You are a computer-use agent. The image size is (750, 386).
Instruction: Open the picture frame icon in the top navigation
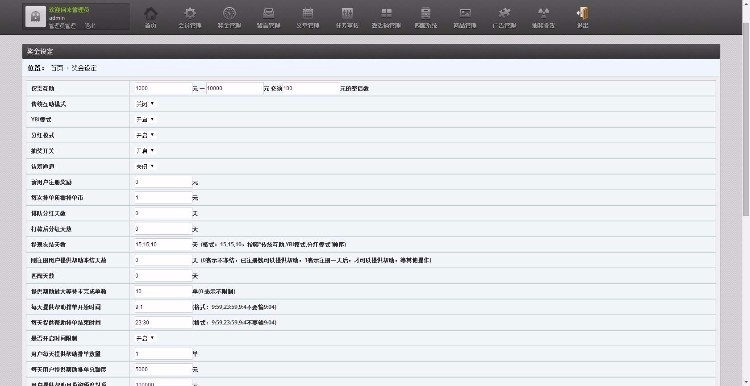click(x=465, y=13)
